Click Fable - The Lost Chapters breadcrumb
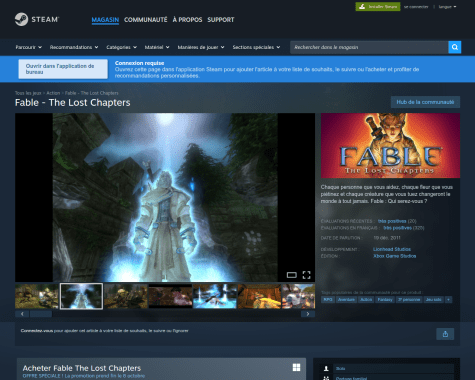 click(92, 93)
